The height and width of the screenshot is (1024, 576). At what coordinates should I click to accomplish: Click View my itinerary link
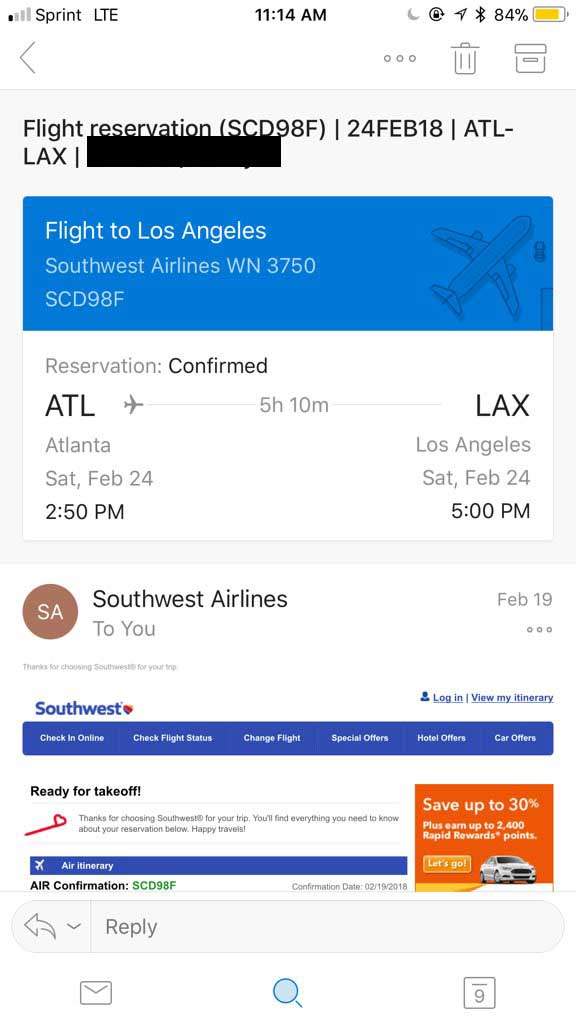click(512, 697)
